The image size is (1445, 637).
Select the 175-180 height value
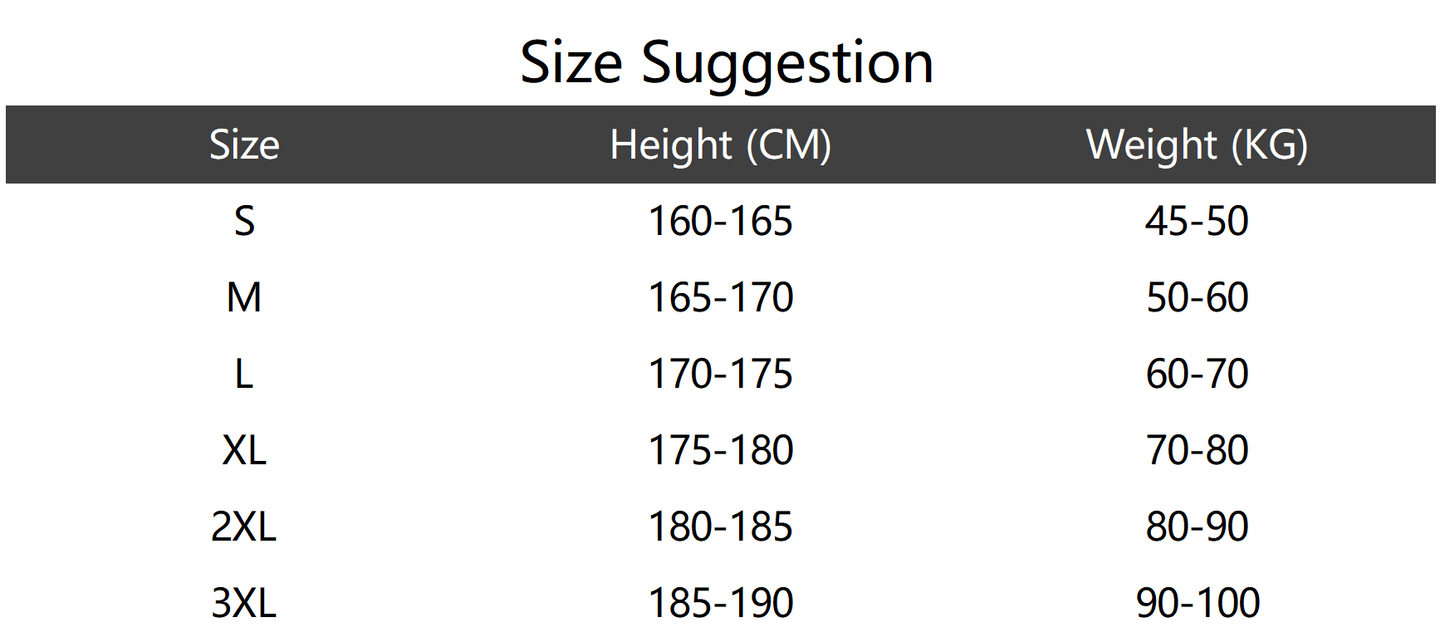(x=720, y=450)
